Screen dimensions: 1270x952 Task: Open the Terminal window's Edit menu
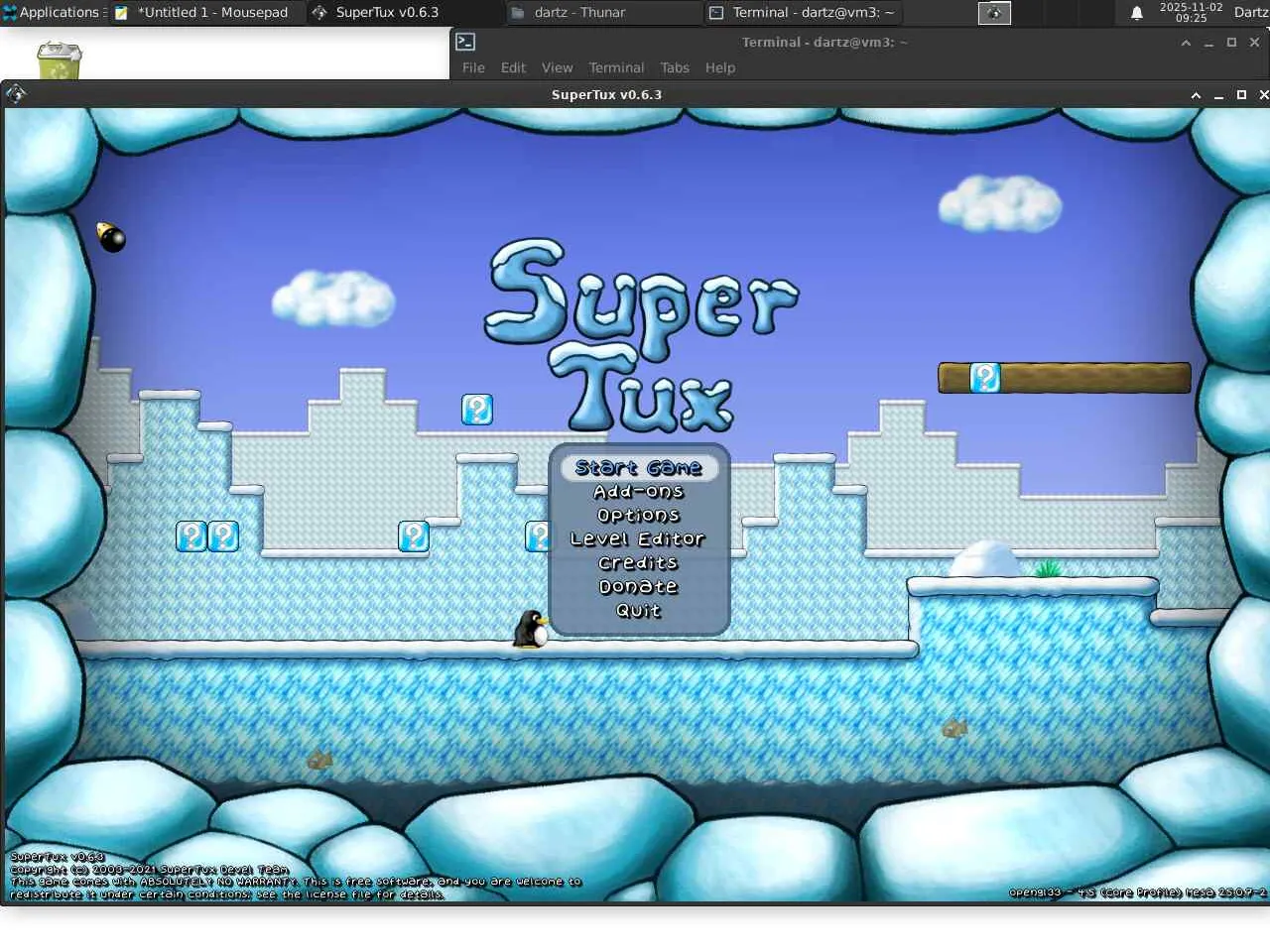pos(513,67)
